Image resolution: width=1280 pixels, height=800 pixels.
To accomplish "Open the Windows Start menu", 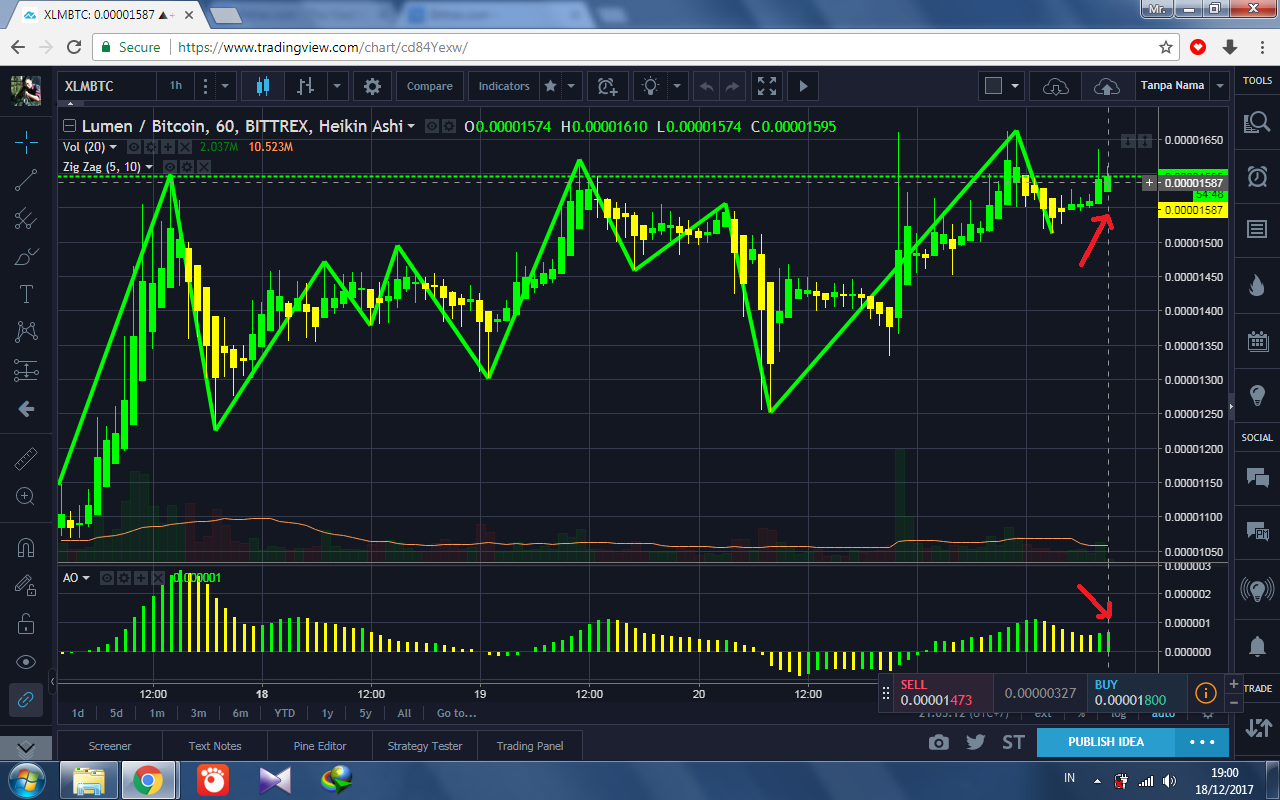I will 26,779.
